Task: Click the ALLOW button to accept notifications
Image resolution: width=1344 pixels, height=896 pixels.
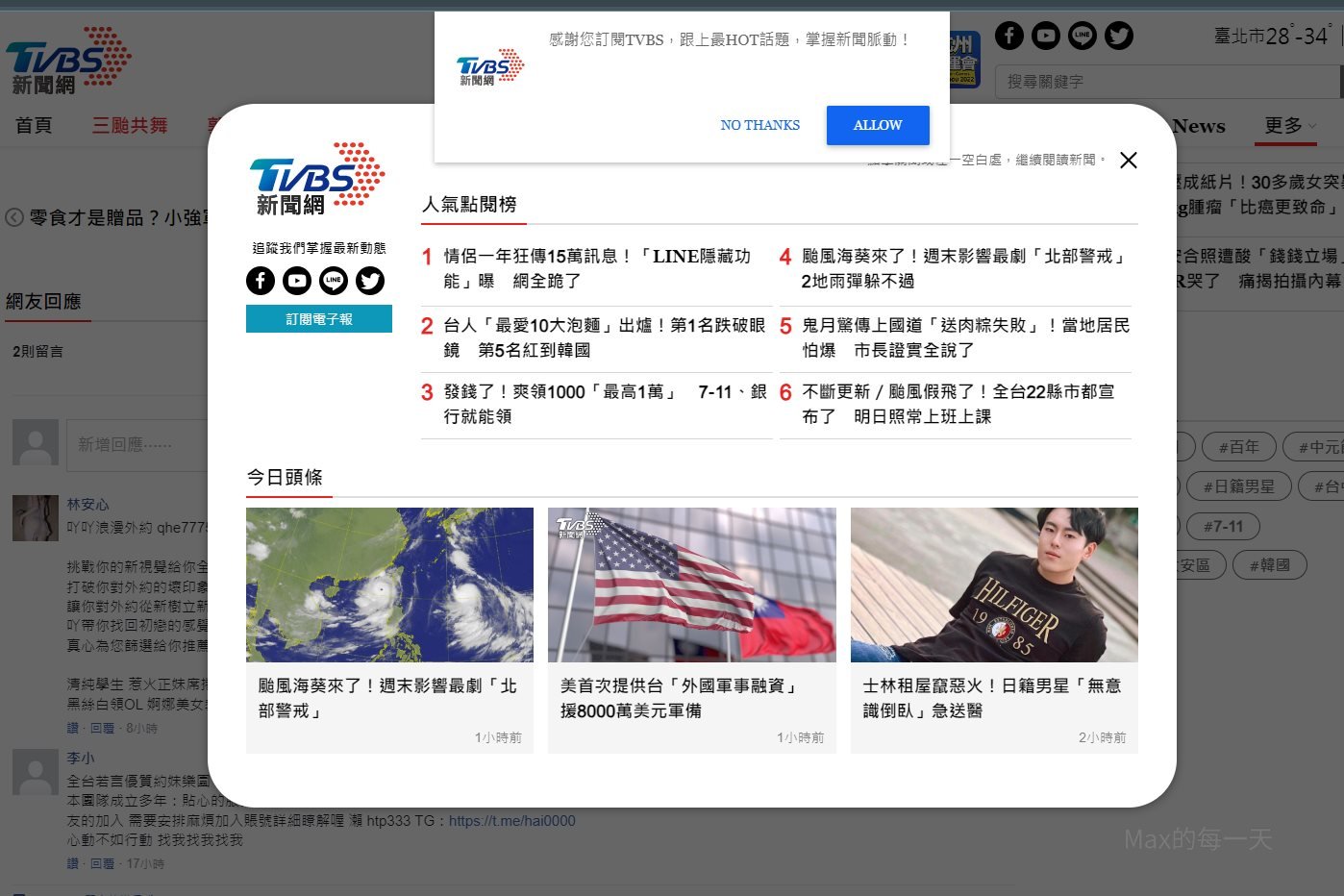Action: point(877,125)
